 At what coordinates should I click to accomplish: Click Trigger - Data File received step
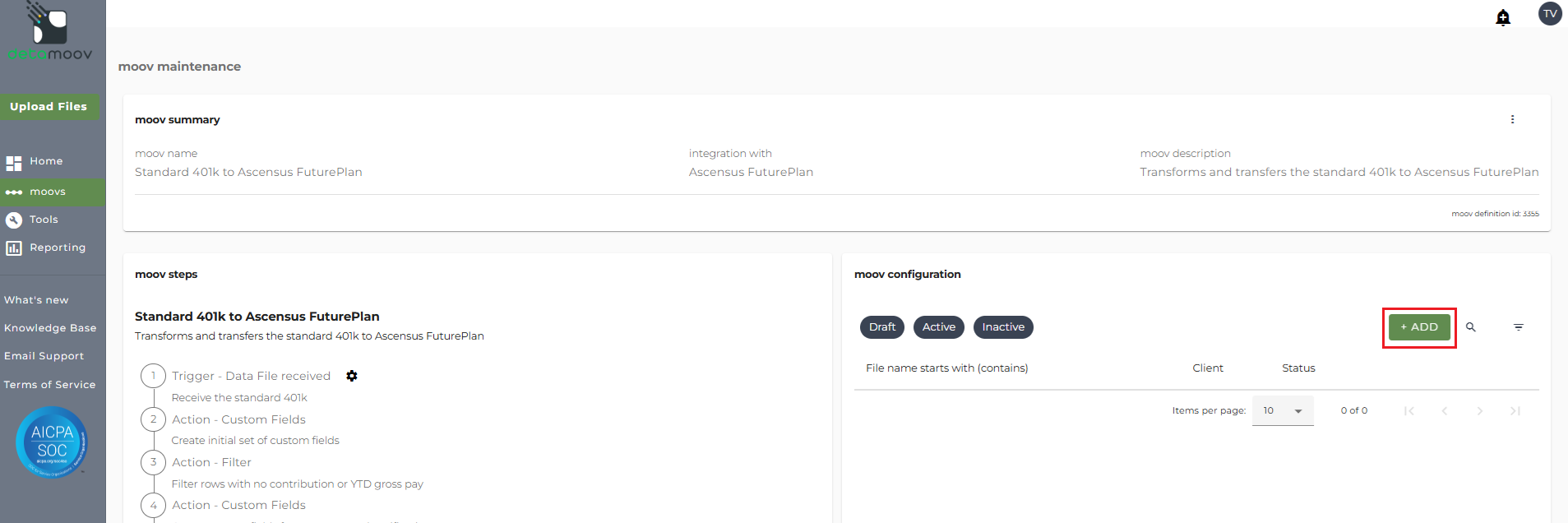[x=251, y=376]
